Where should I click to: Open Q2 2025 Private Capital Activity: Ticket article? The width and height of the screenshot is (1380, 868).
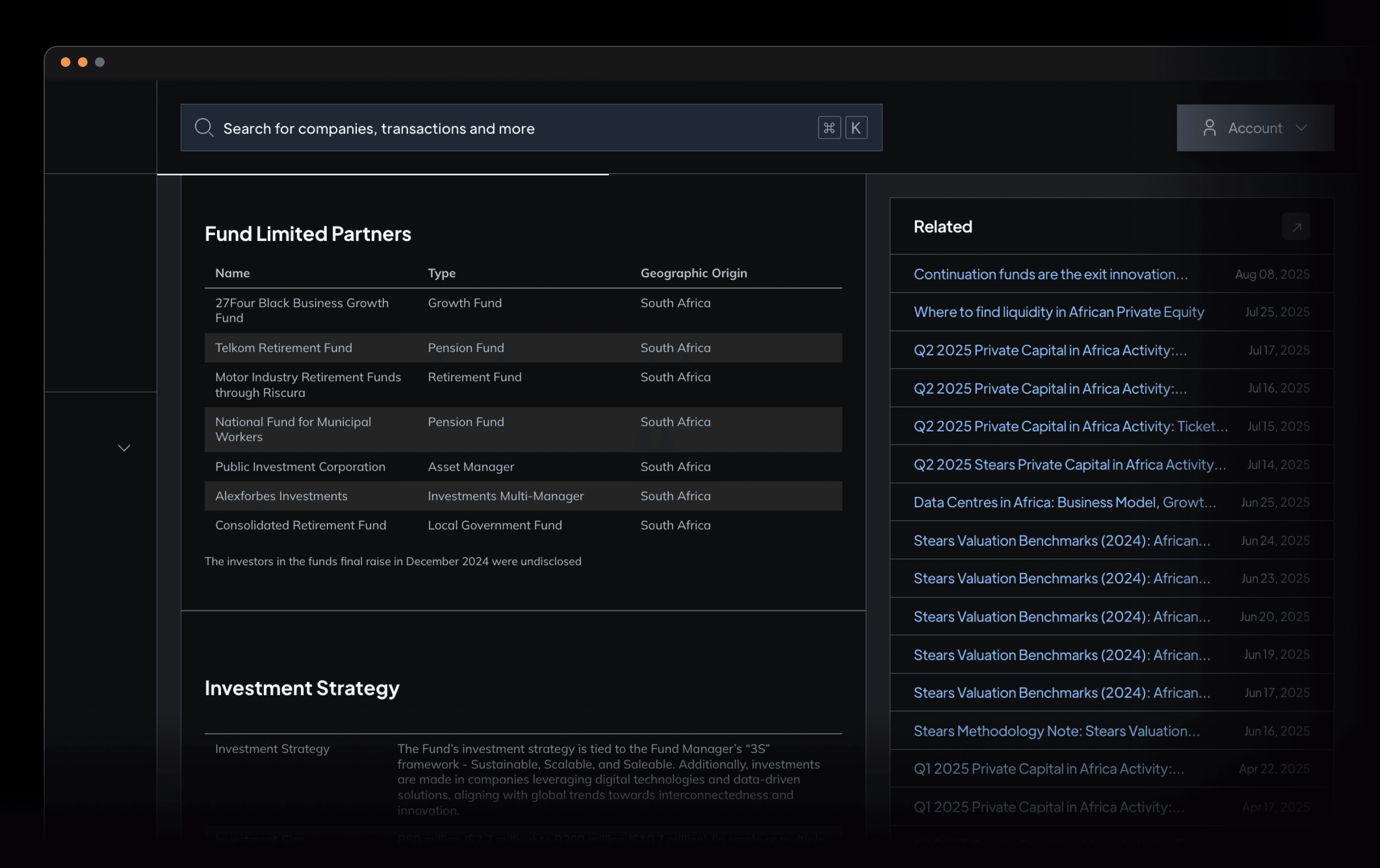click(1070, 426)
